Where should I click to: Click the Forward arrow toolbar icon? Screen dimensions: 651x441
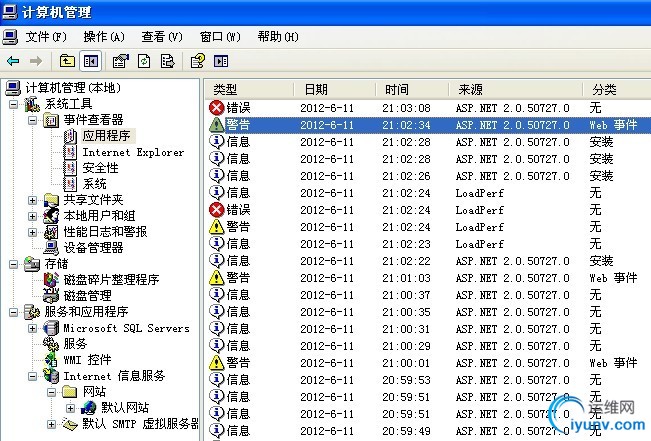click(36, 61)
